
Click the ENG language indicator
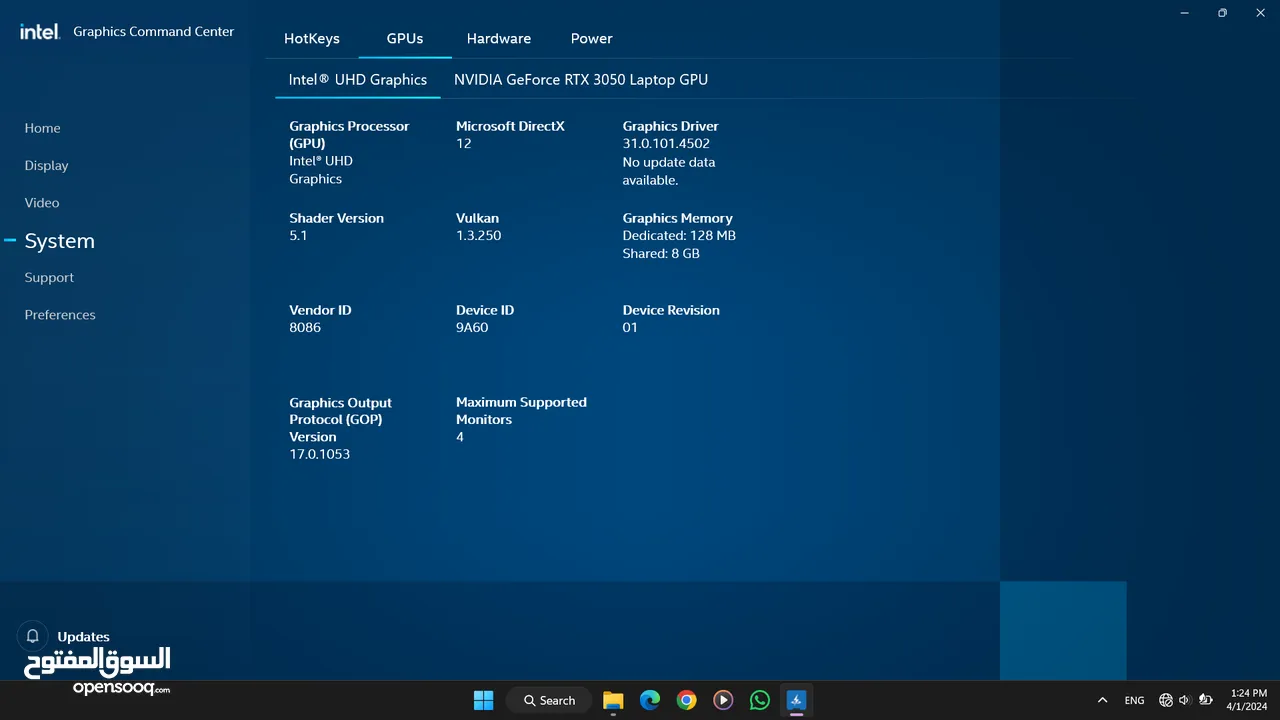(x=1134, y=700)
